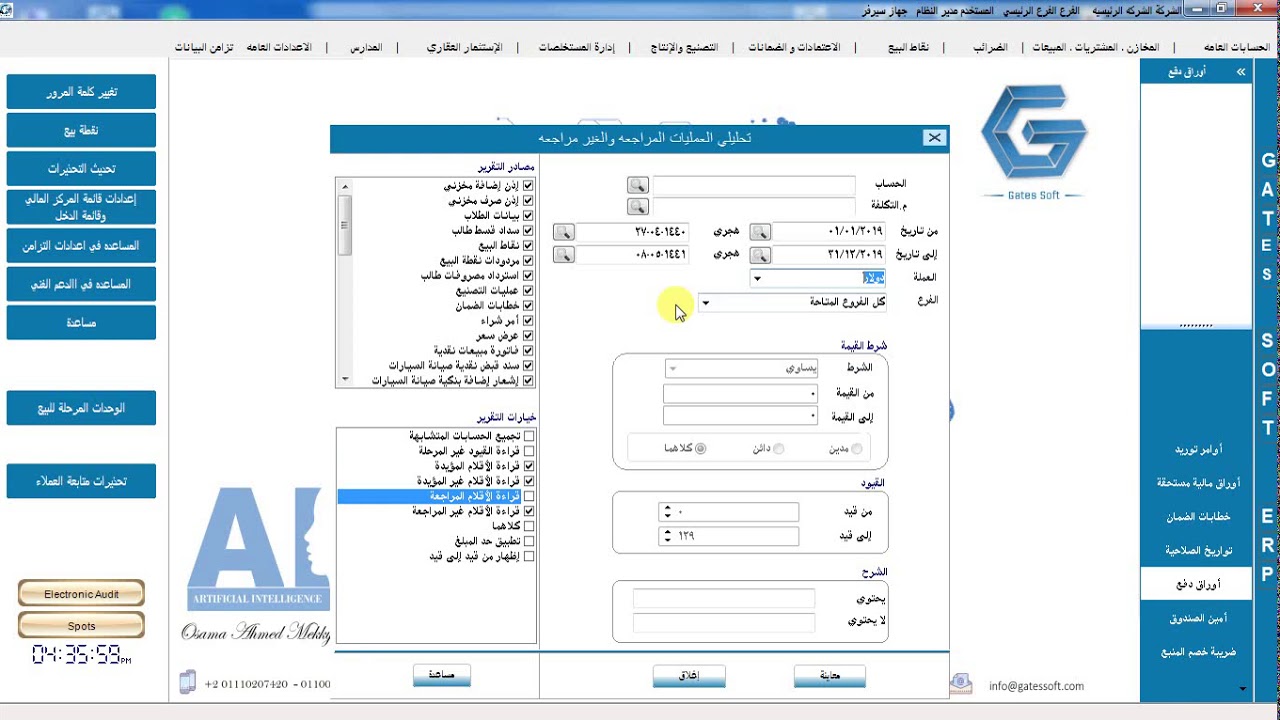Viewport: 1280px width, 720px height.
Task: Select خطابات الضمان in right sidebar
Action: [x=1196, y=517]
